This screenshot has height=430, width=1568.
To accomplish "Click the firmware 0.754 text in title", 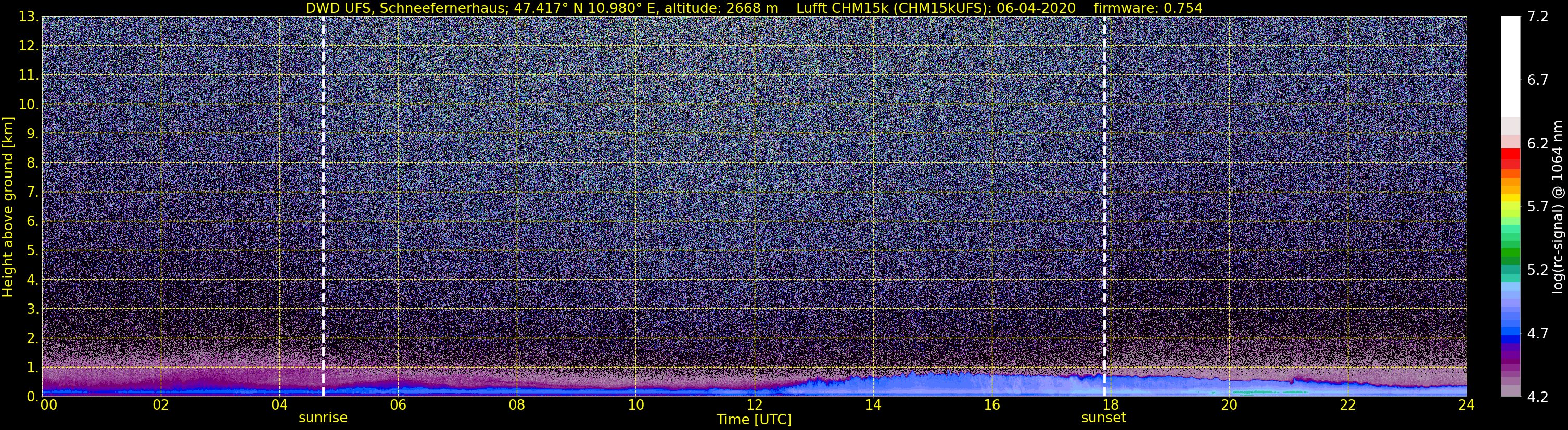I will [x=1148, y=8].
